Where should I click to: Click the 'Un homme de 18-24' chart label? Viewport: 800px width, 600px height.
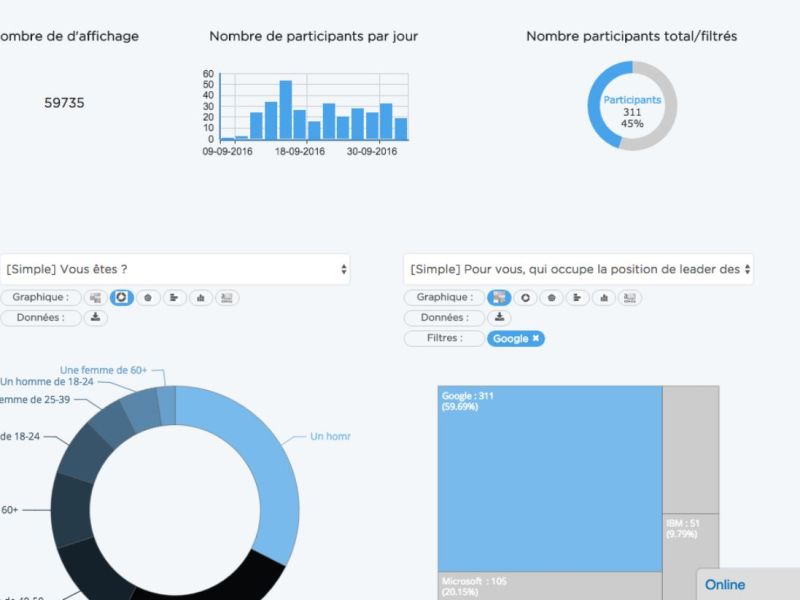point(47,382)
